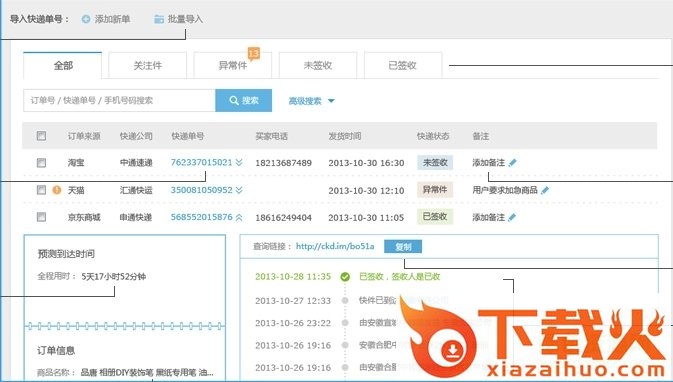This screenshot has width=673, height=382.
Task: Click the 13 badge on the 异常件 tab
Action: (x=254, y=54)
